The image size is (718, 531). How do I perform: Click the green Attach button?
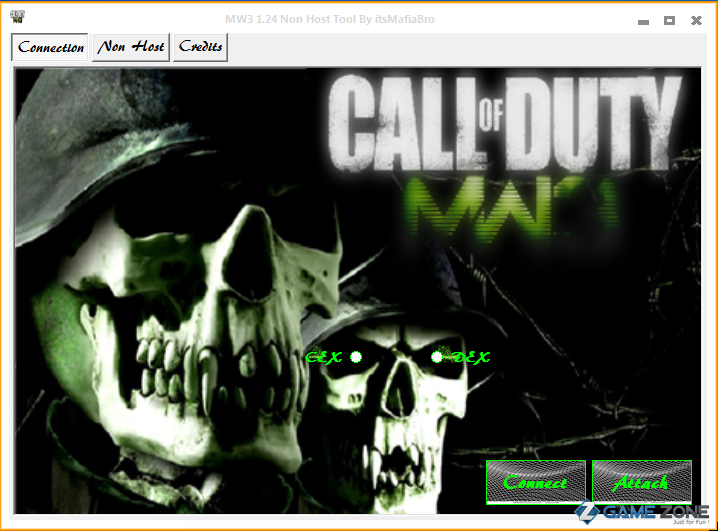coord(642,482)
